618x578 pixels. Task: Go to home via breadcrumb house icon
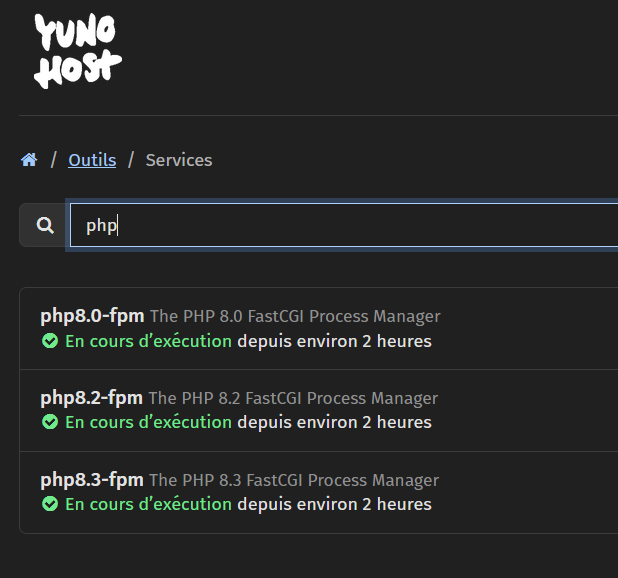pos(29,160)
